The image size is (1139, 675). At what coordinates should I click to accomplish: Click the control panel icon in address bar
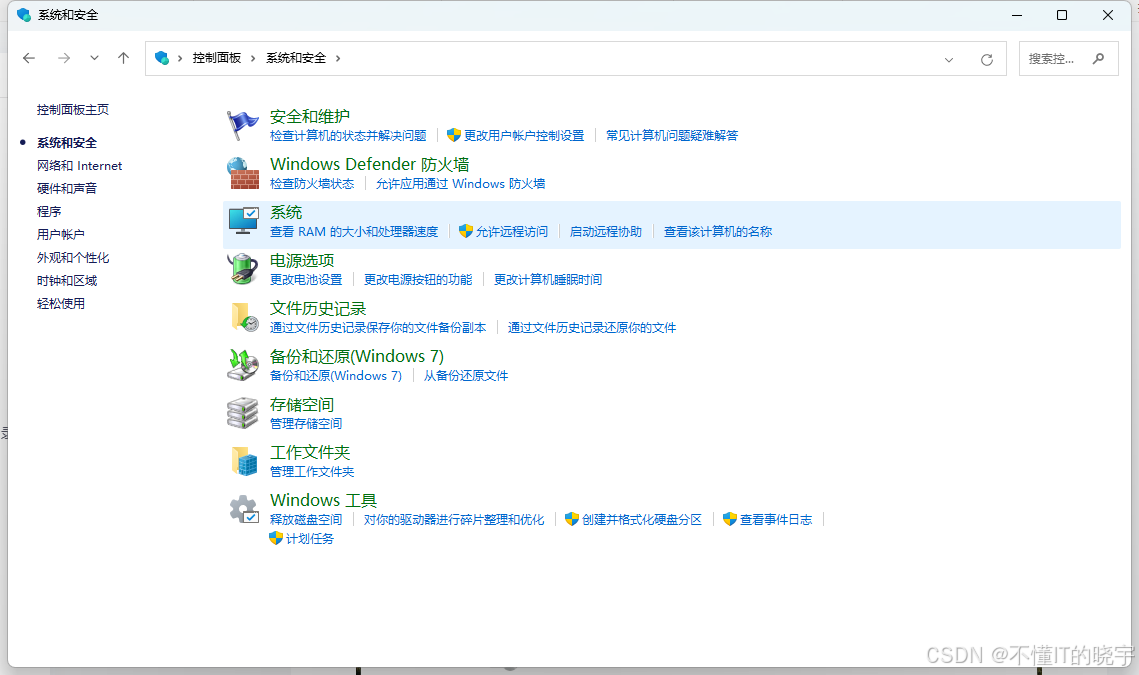point(162,58)
